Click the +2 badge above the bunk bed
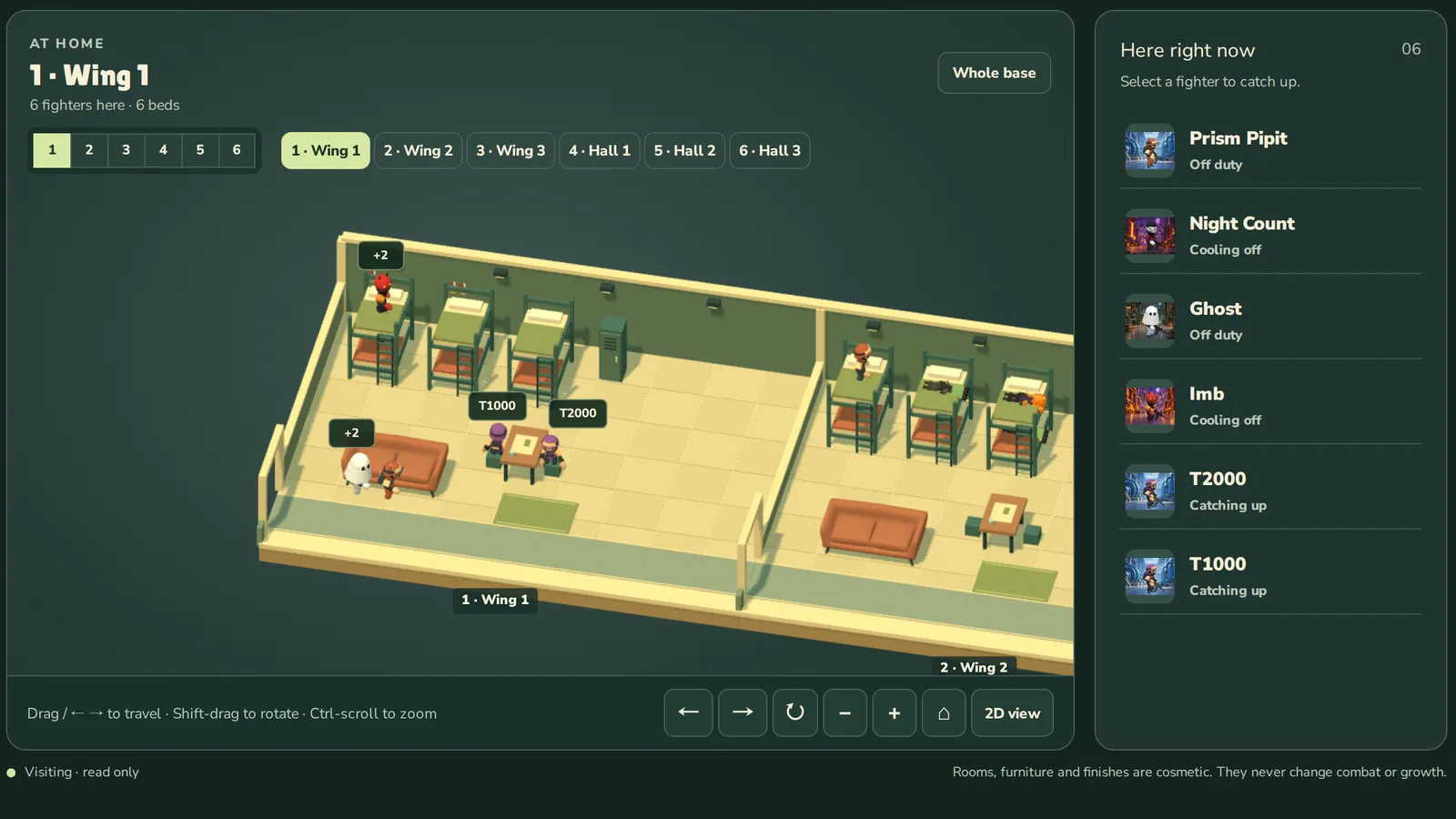 (x=380, y=256)
